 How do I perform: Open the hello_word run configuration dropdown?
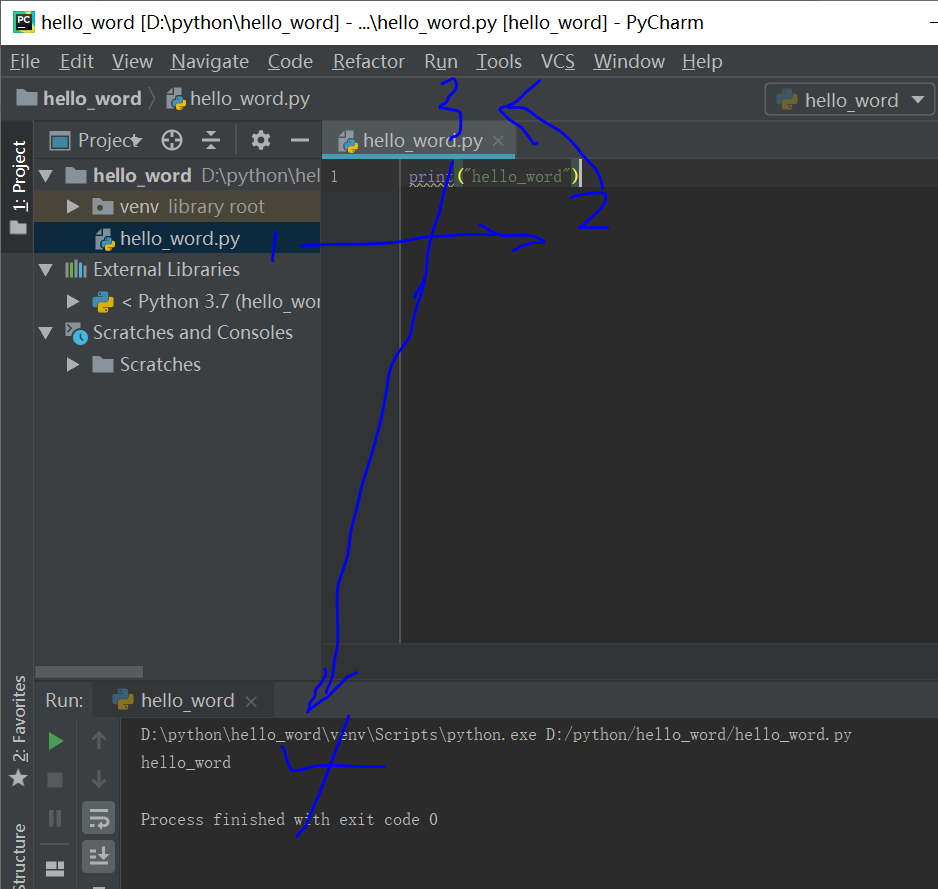pos(849,100)
